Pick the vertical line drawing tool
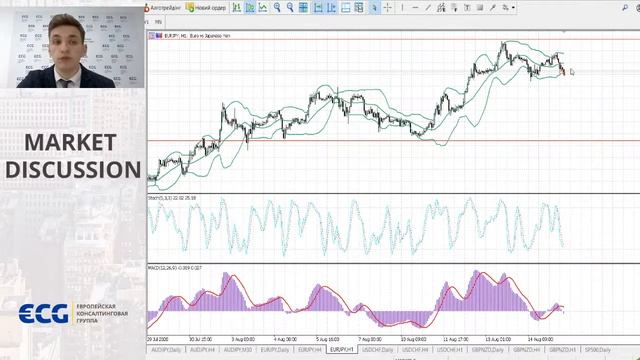The height and width of the screenshot is (360, 640). pyautogui.click(x=402, y=7)
